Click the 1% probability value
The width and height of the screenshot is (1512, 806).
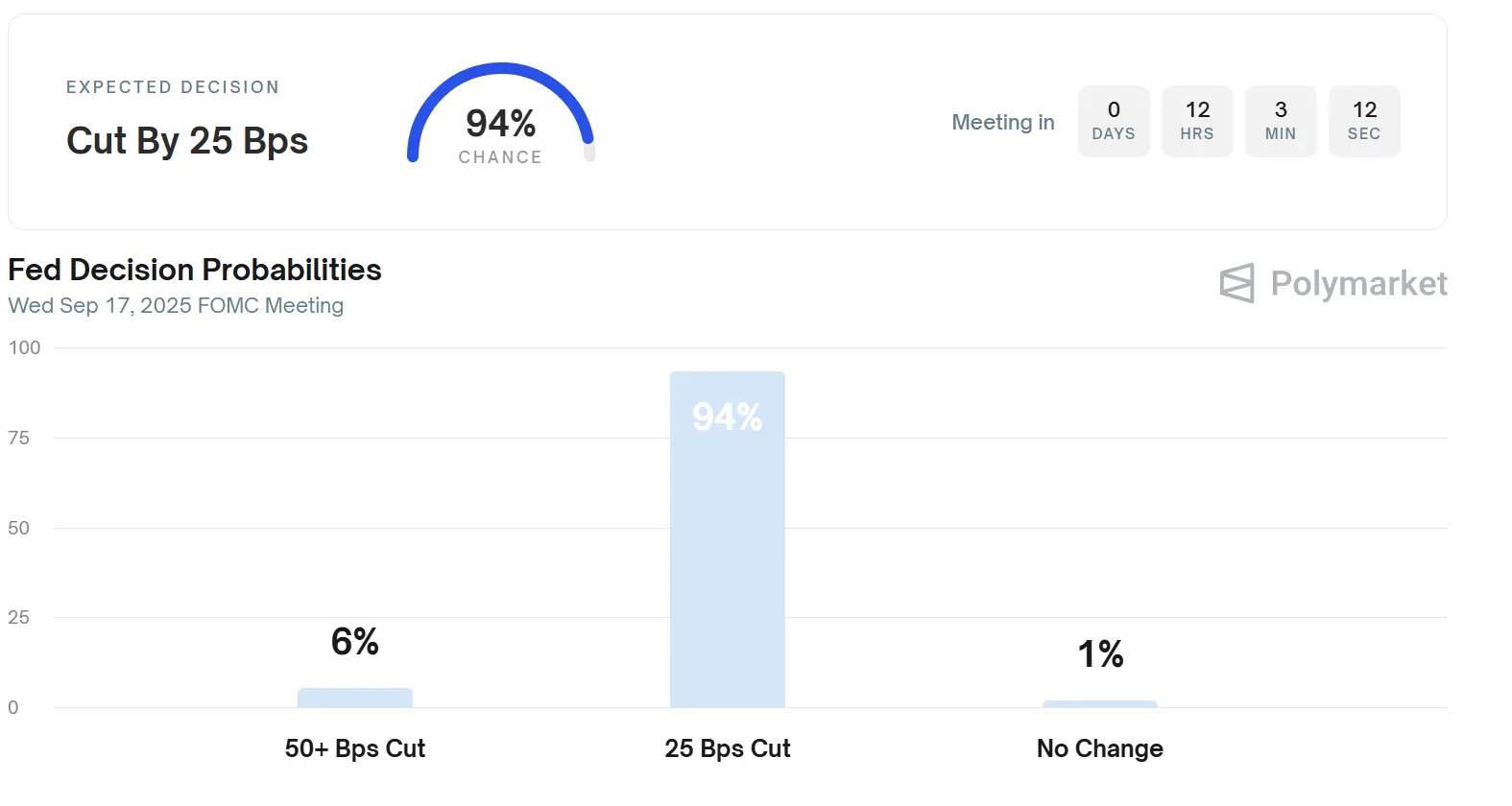tap(1100, 654)
